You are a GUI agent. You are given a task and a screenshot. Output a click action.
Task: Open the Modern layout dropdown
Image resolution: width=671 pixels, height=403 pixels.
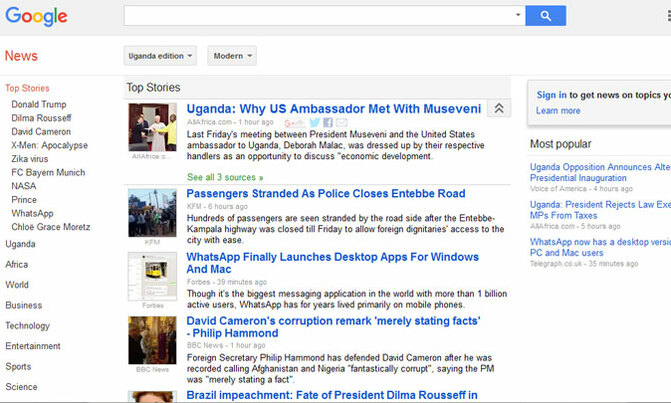point(232,56)
